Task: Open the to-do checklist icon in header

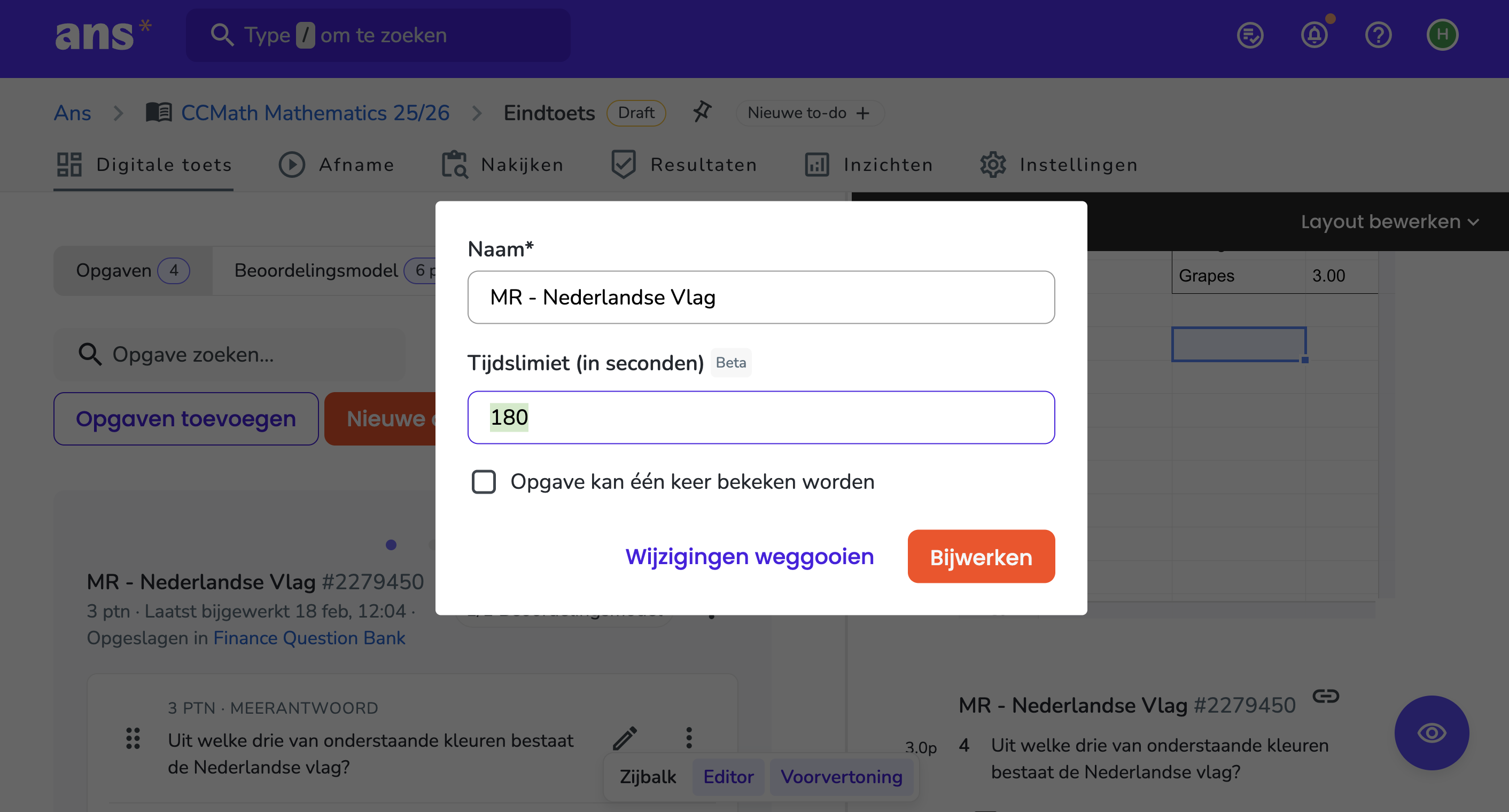Action: pyautogui.click(x=1250, y=35)
